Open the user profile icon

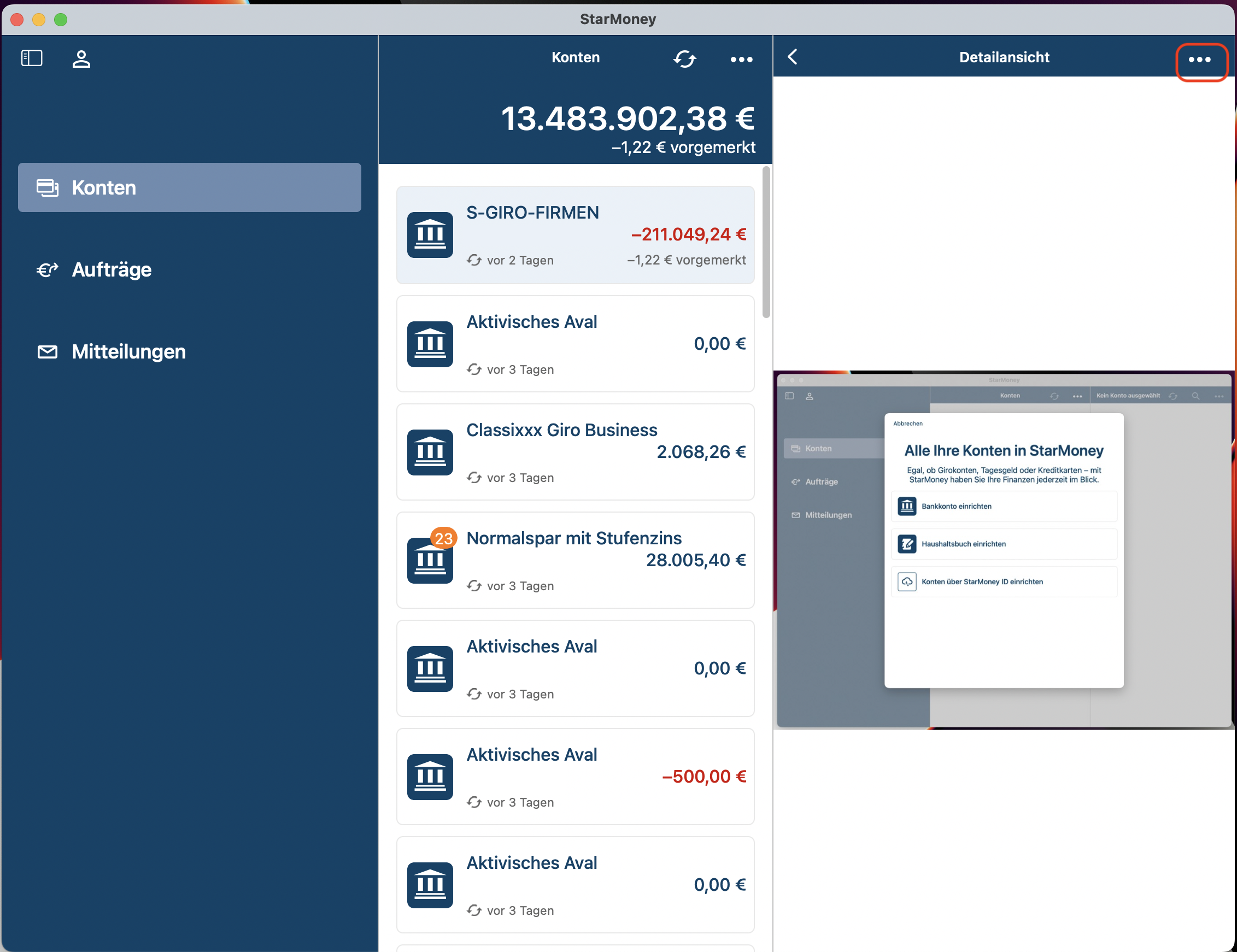coord(81,59)
